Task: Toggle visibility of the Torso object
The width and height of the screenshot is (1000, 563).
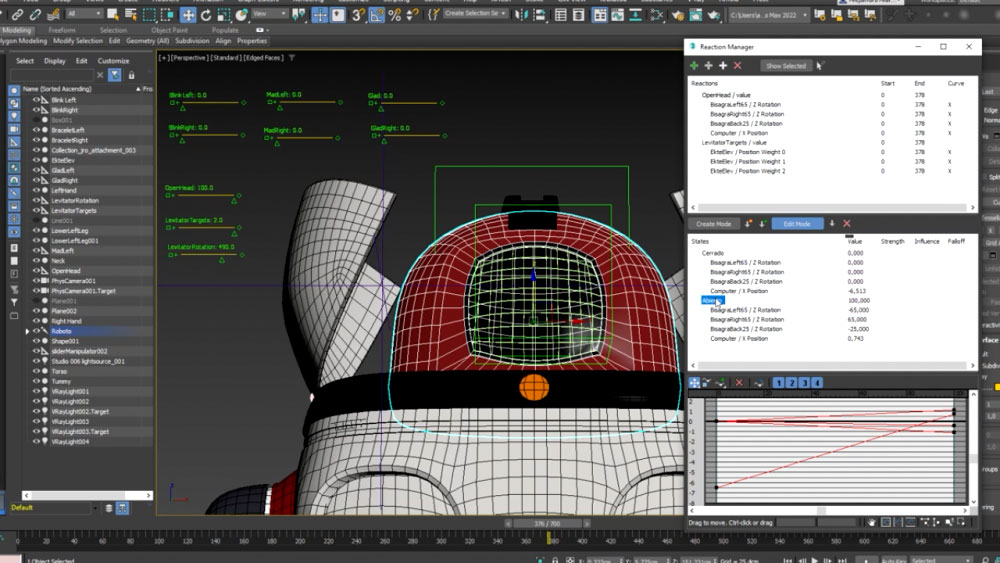Action: pos(37,371)
